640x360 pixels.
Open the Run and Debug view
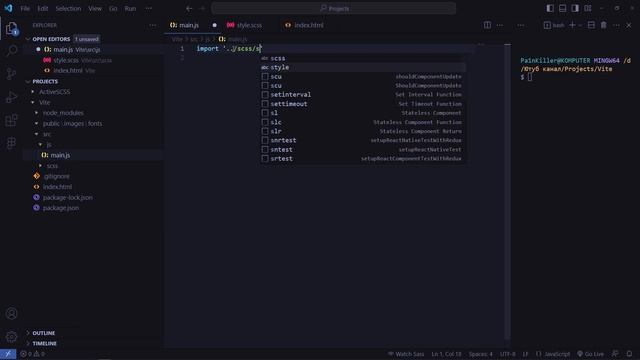[11, 97]
